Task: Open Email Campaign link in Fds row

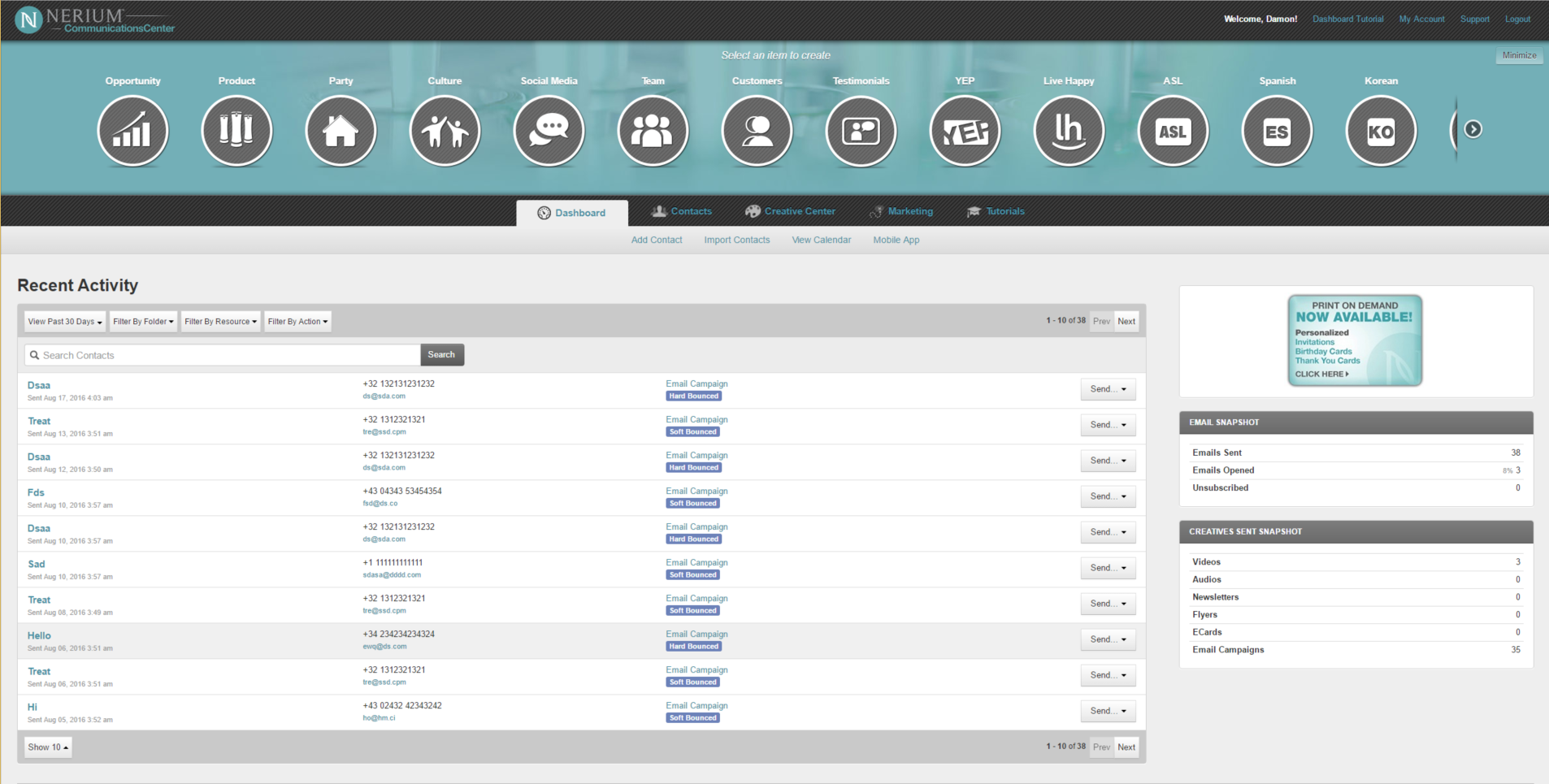Action: click(x=696, y=492)
